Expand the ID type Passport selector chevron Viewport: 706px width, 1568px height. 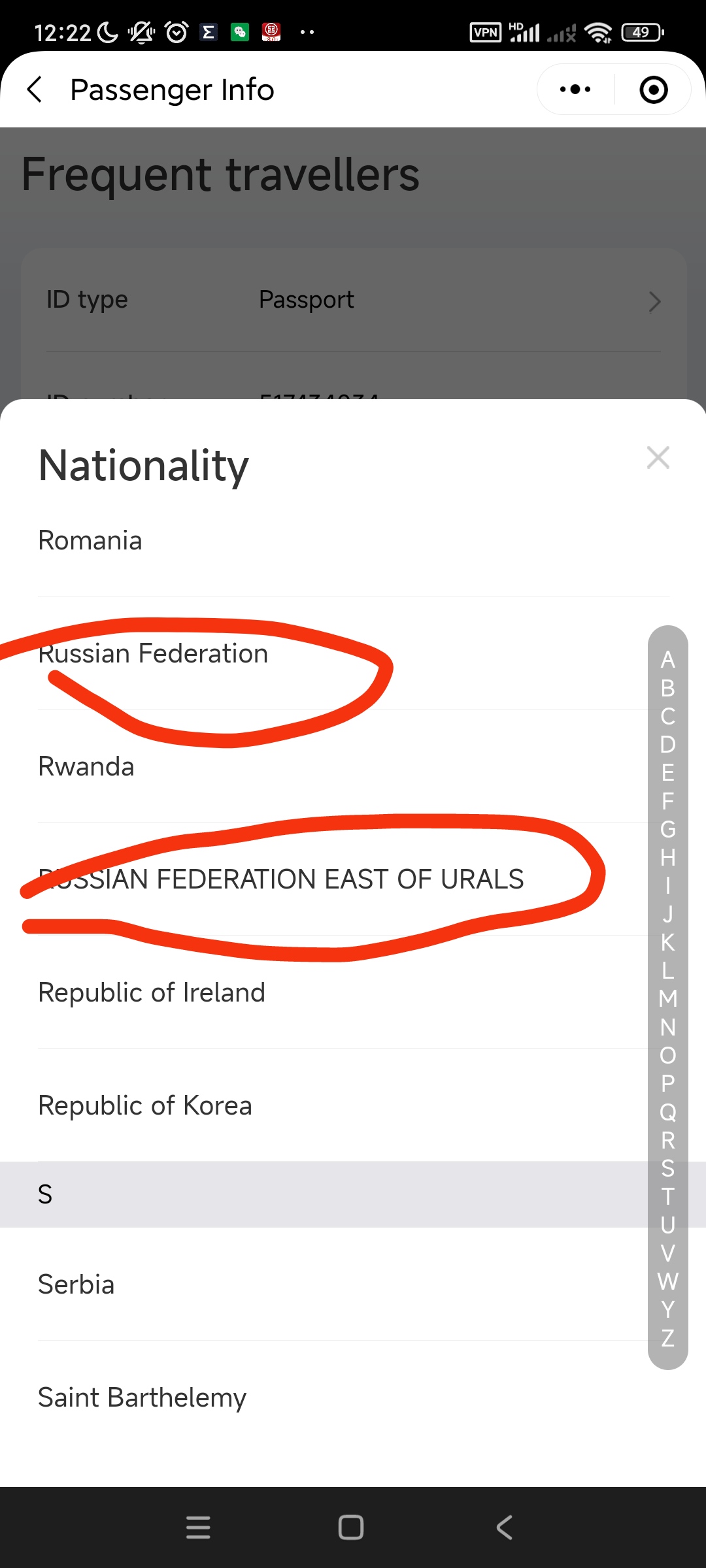[x=654, y=301]
